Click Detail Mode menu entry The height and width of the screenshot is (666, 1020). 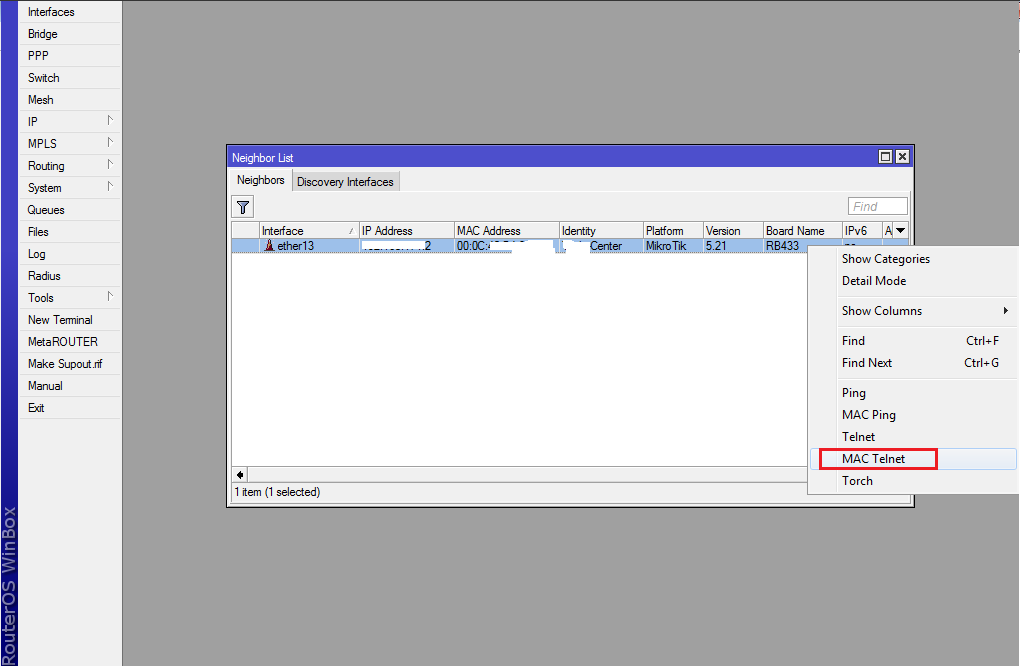point(873,281)
